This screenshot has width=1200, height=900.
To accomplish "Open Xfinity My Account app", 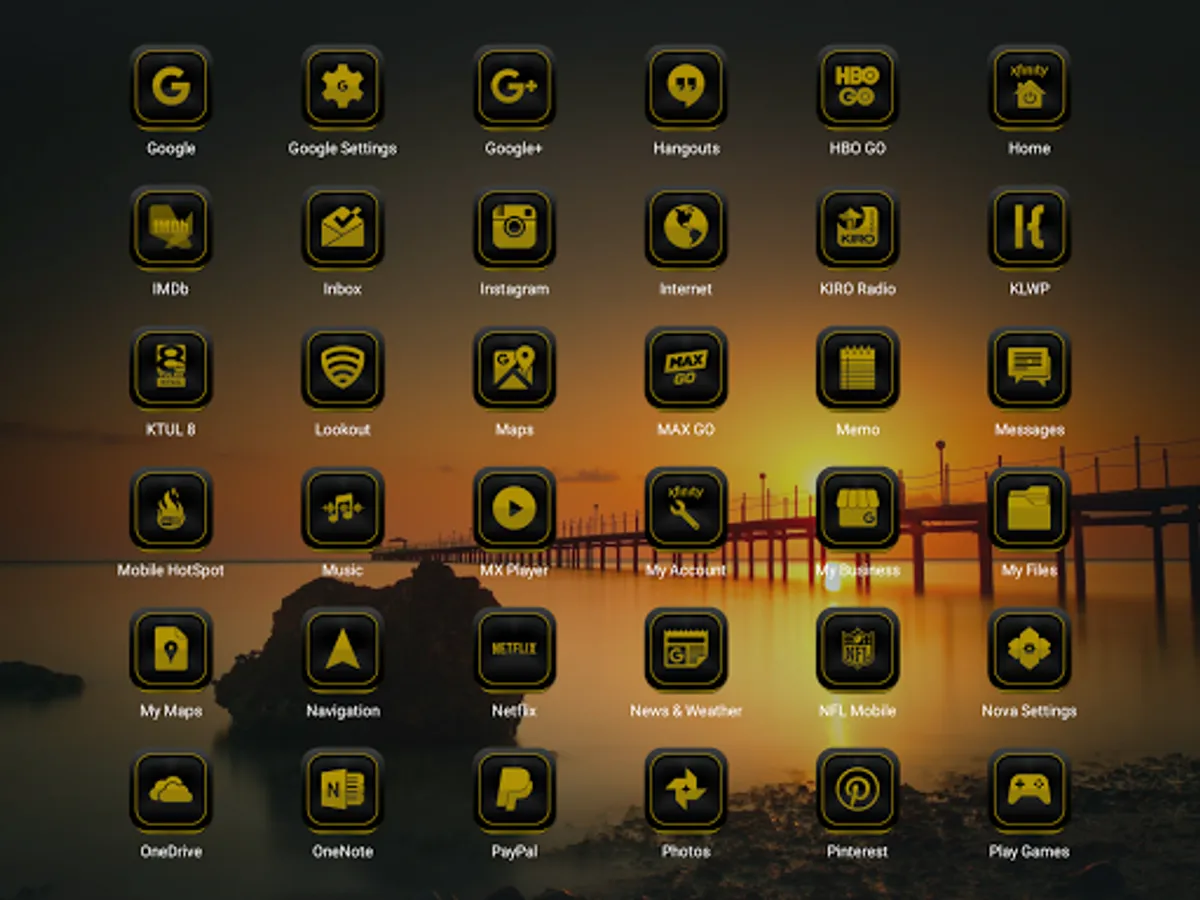I will pos(686,509).
